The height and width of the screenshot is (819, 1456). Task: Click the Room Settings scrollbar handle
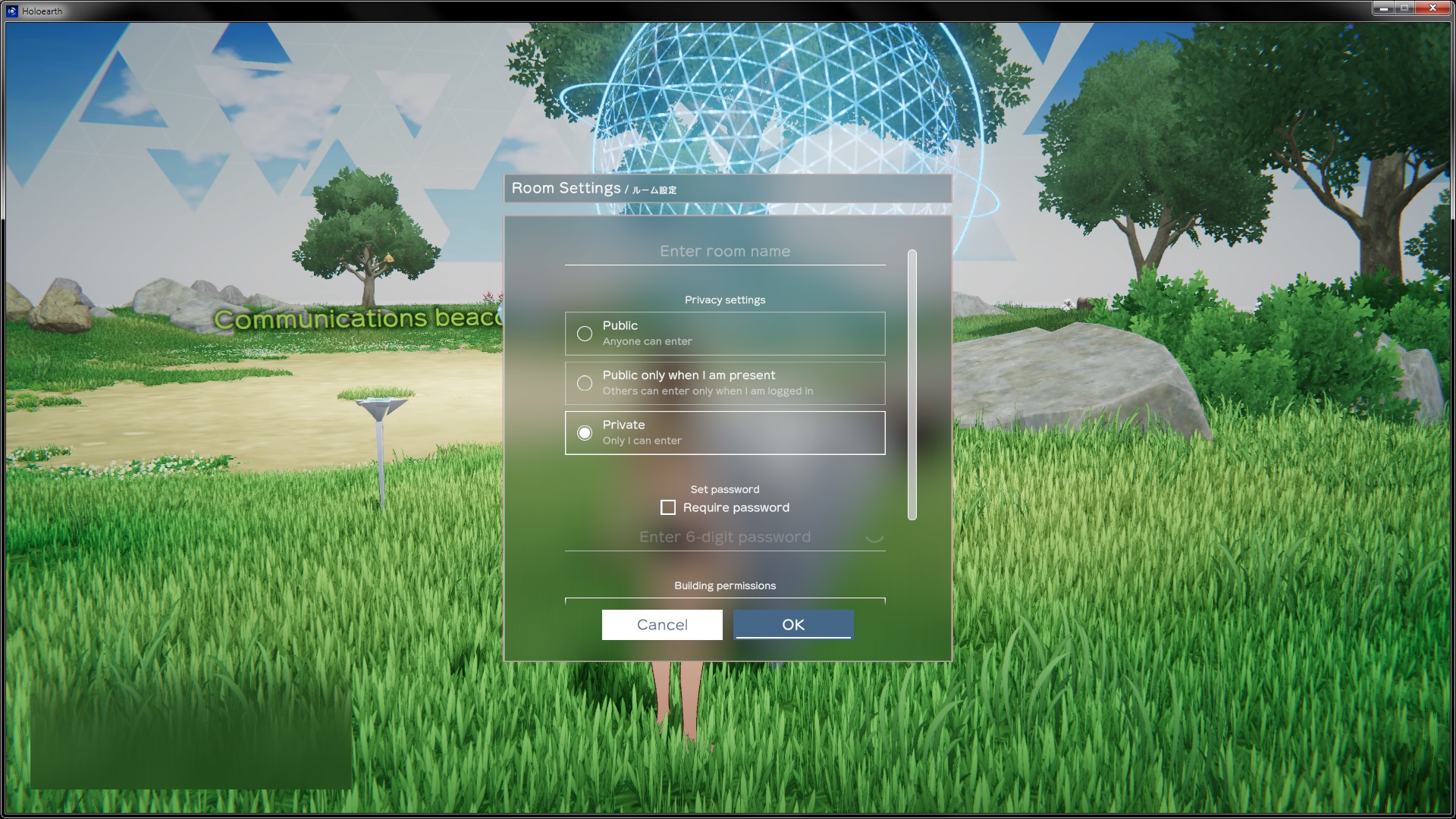point(912,384)
